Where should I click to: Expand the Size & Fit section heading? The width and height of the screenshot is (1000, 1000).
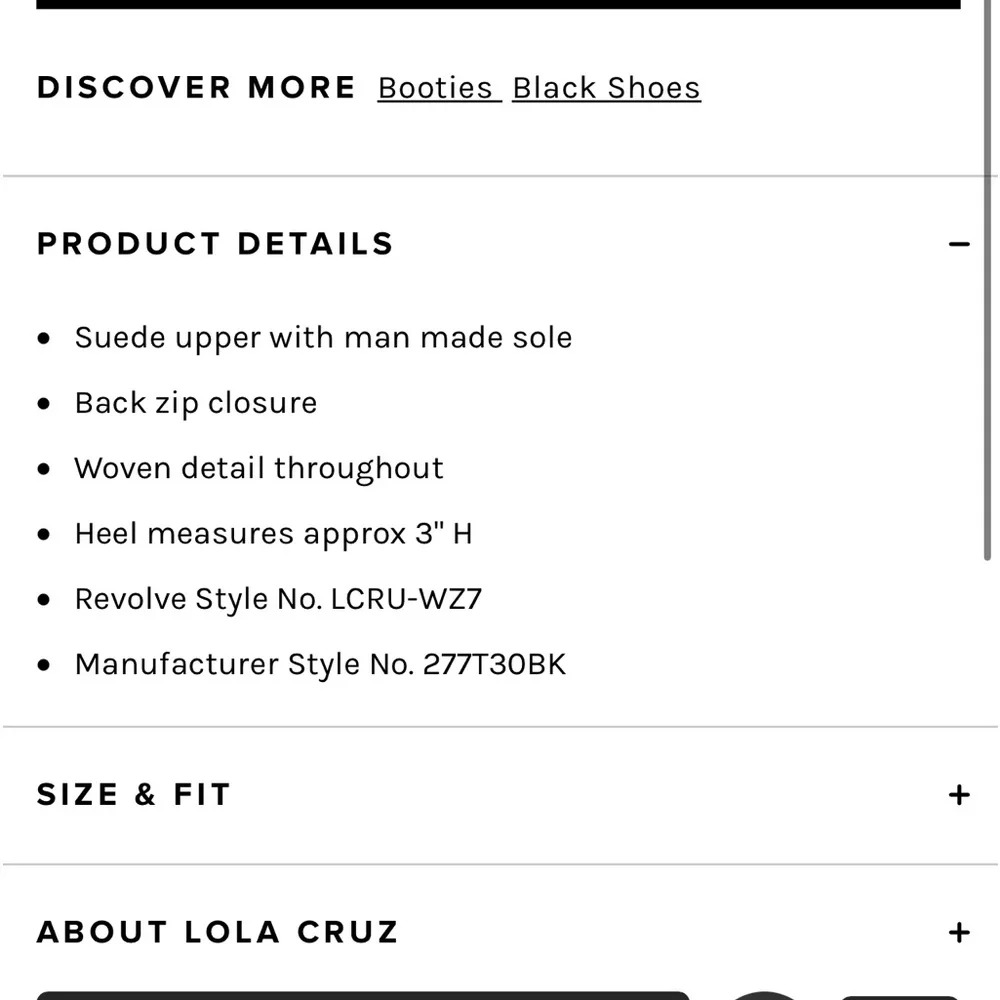(134, 795)
